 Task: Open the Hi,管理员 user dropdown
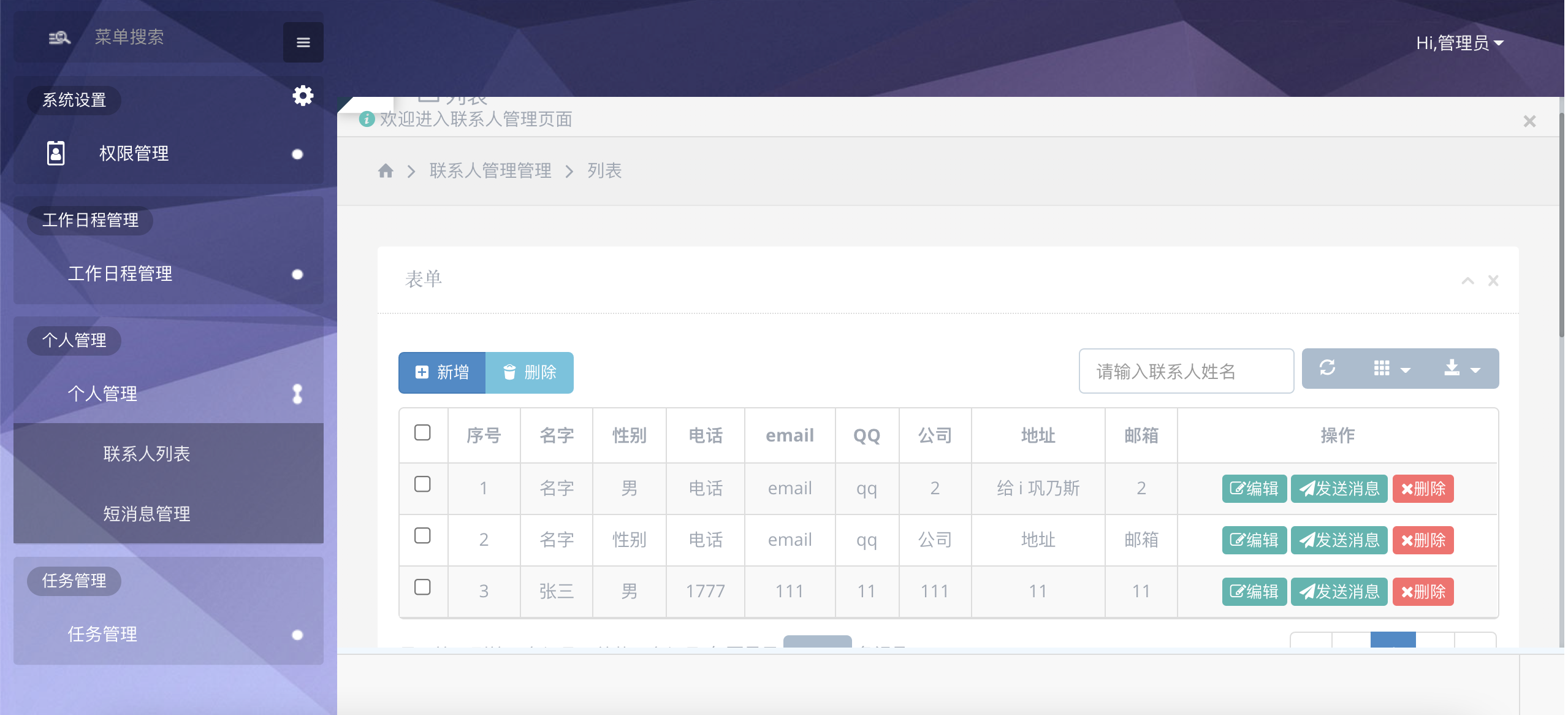(1459, 43)
